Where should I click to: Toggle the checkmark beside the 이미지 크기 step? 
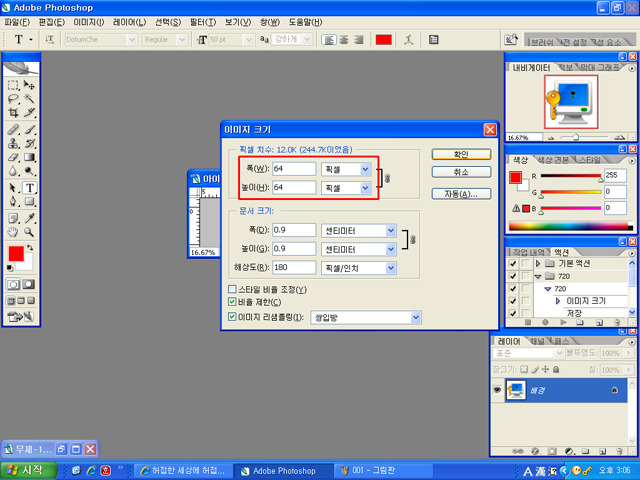513,301
